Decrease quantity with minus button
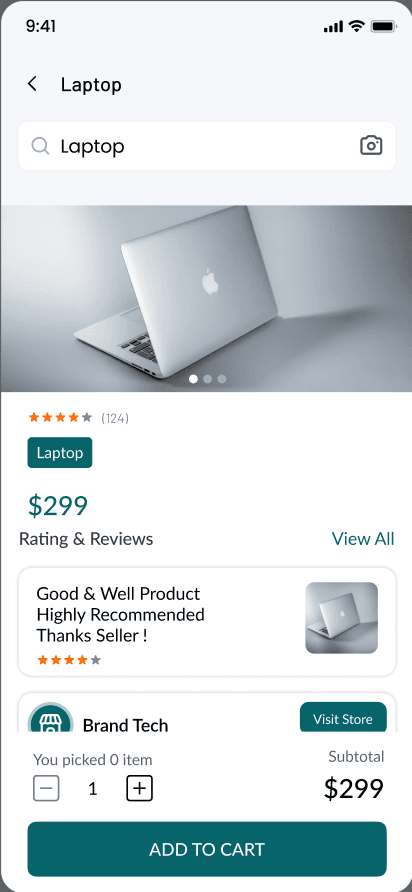This screenshot has height=892, width=412. pyautogui.click(x=46, y=788)
